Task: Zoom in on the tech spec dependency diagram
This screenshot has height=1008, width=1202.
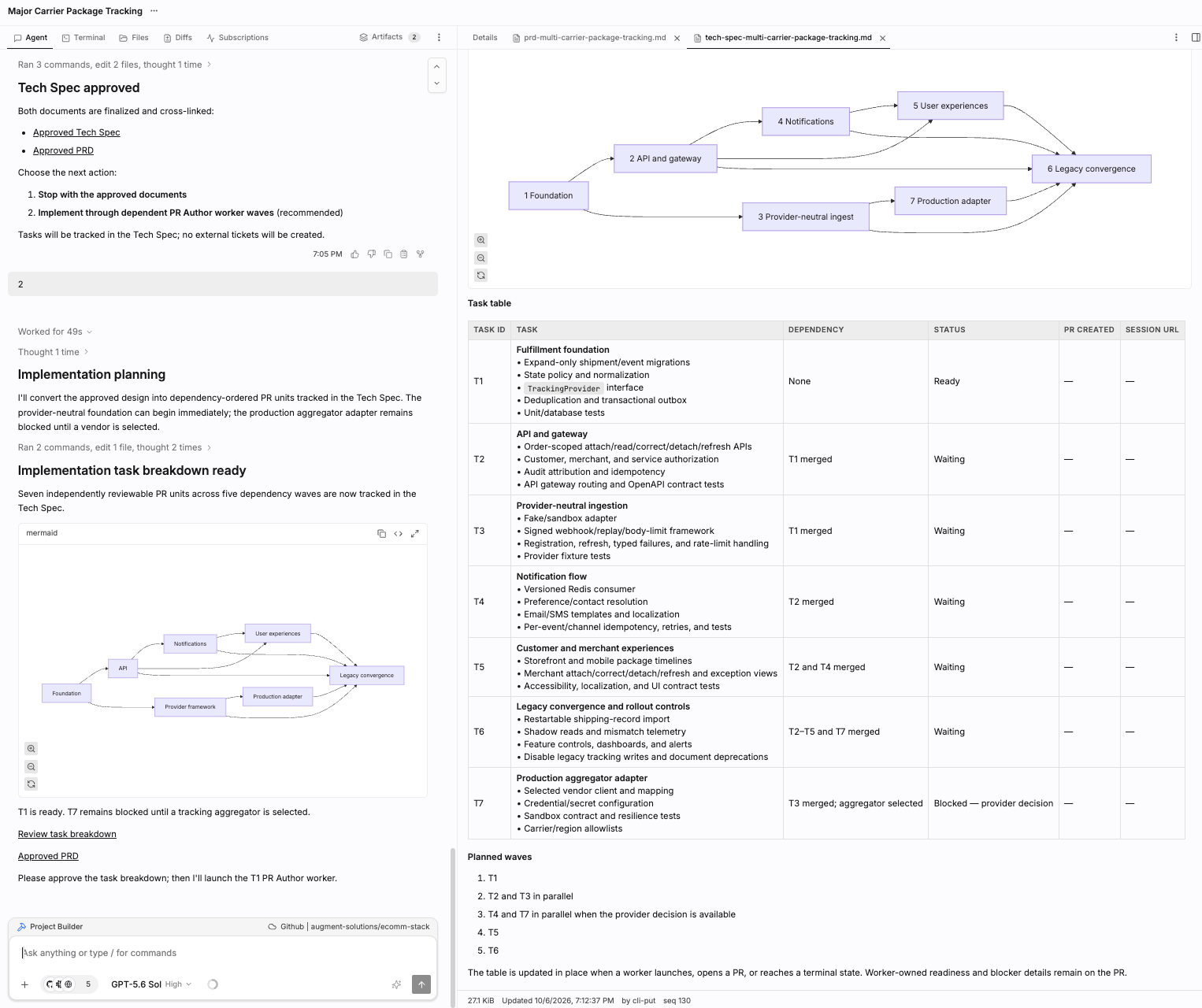Action: coord(481,240)
